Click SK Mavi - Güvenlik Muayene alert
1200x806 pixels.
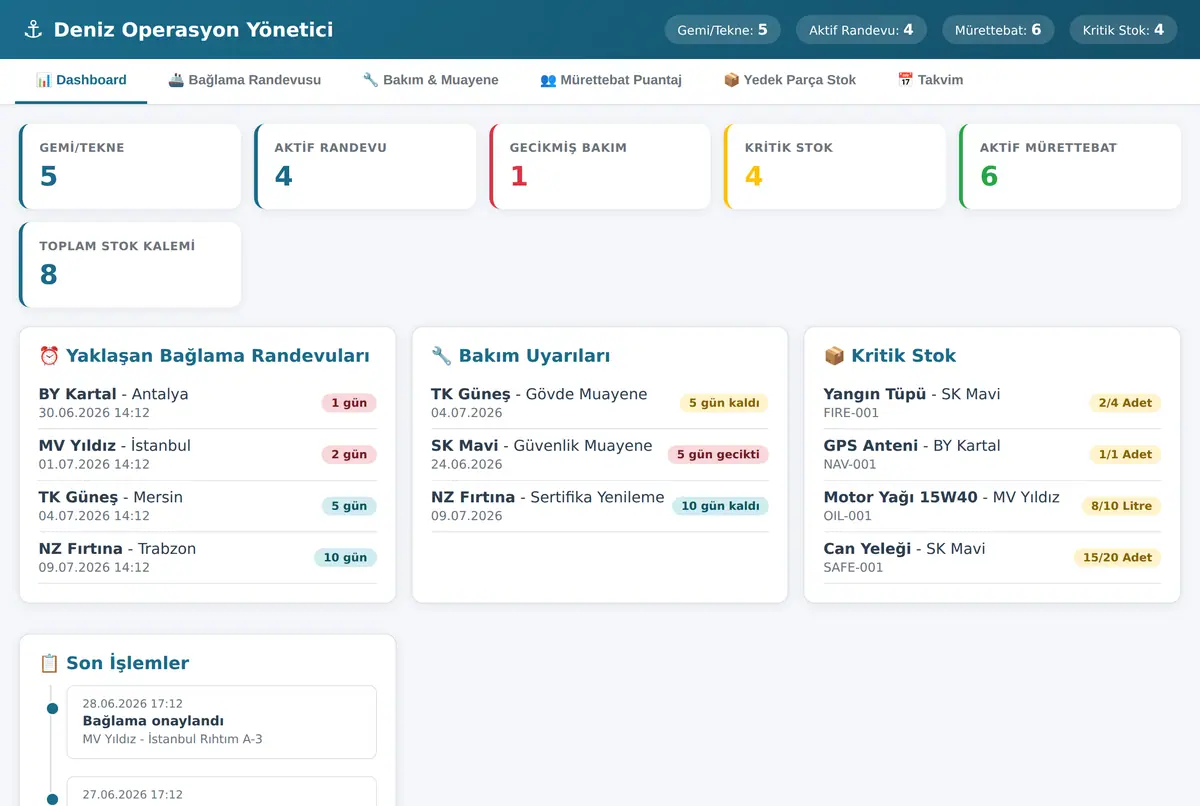point(600,455)
